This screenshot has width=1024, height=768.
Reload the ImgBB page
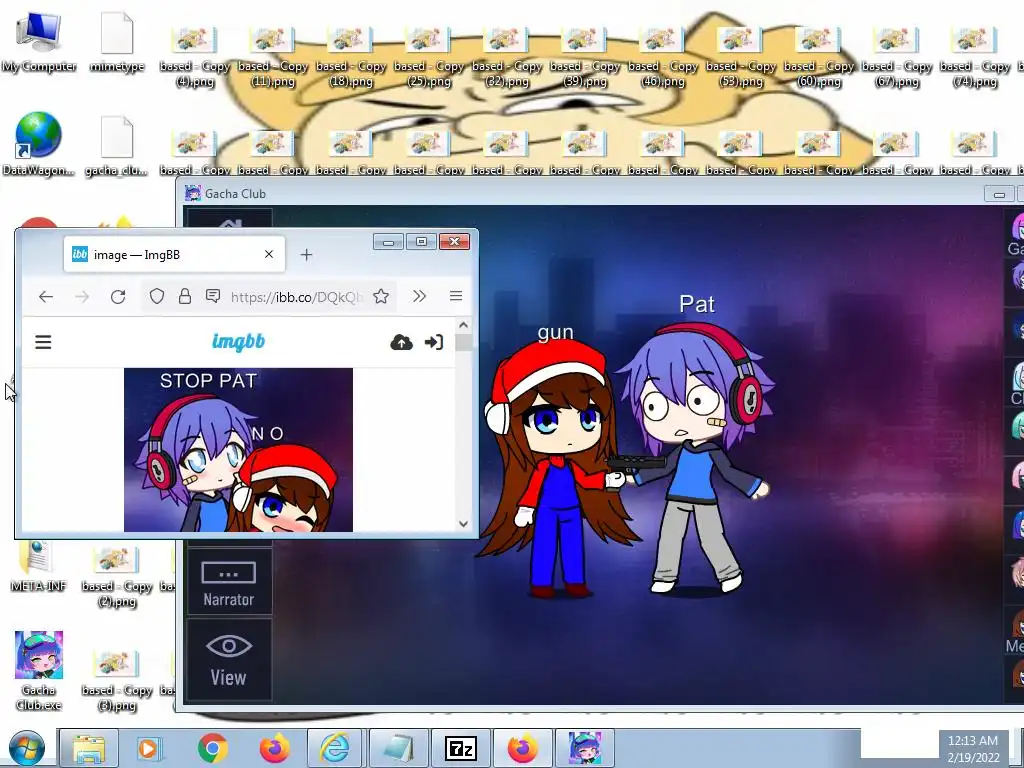[x=118, y=296]
